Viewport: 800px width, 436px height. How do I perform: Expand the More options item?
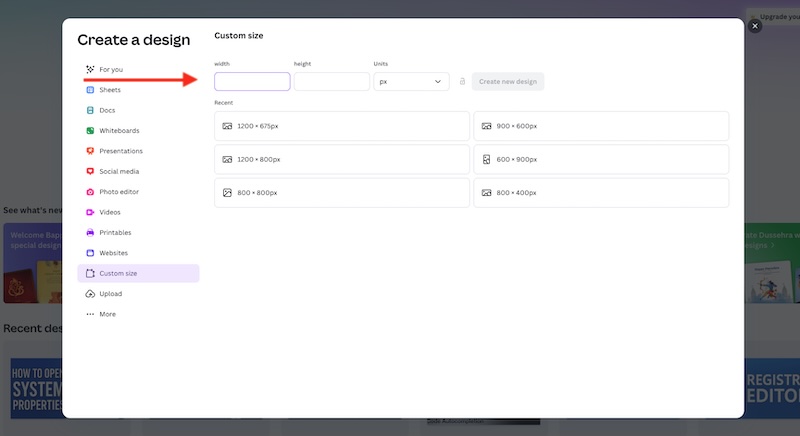[x=106, y=314]
